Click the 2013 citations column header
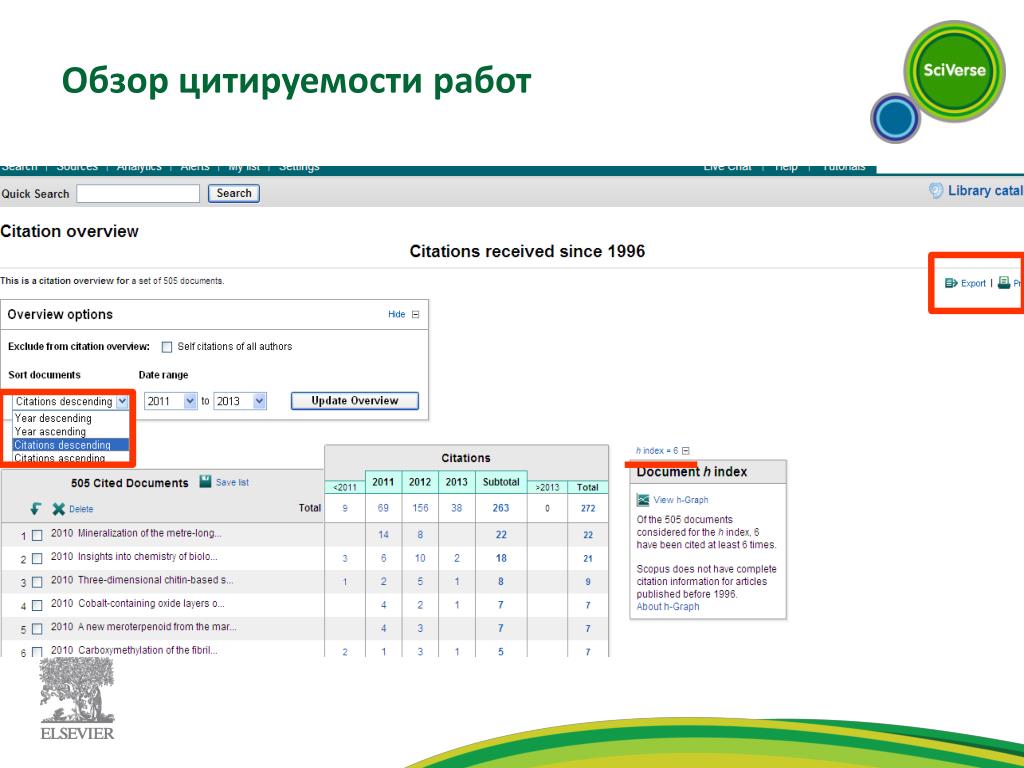Viewport: 1024px width, 768px height. [456, 482]
